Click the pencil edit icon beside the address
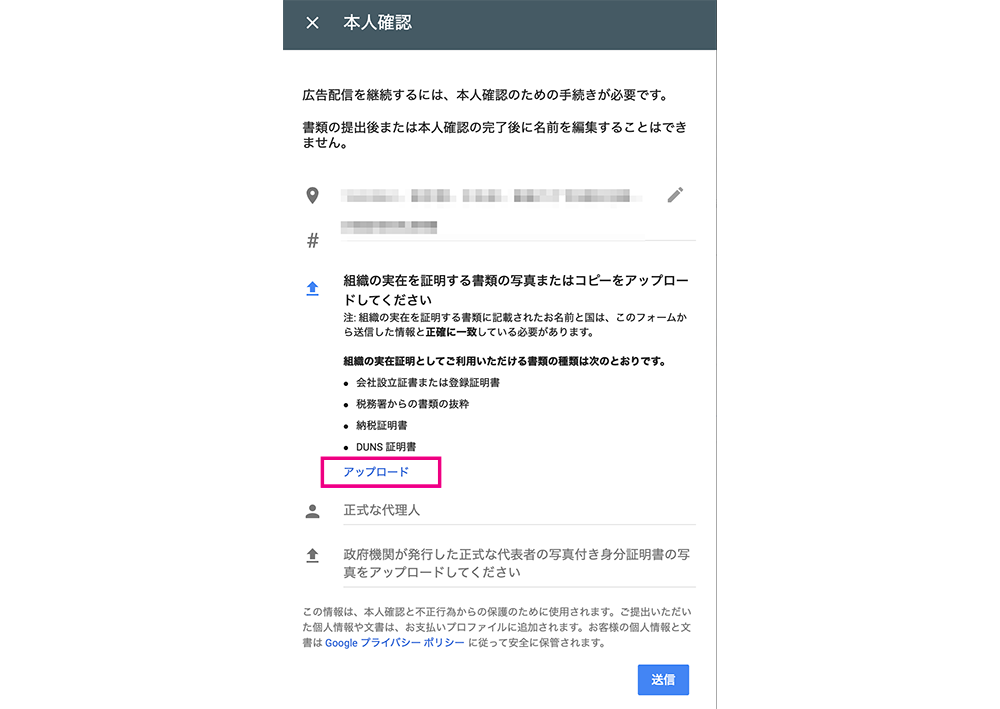 click(675, 195)
